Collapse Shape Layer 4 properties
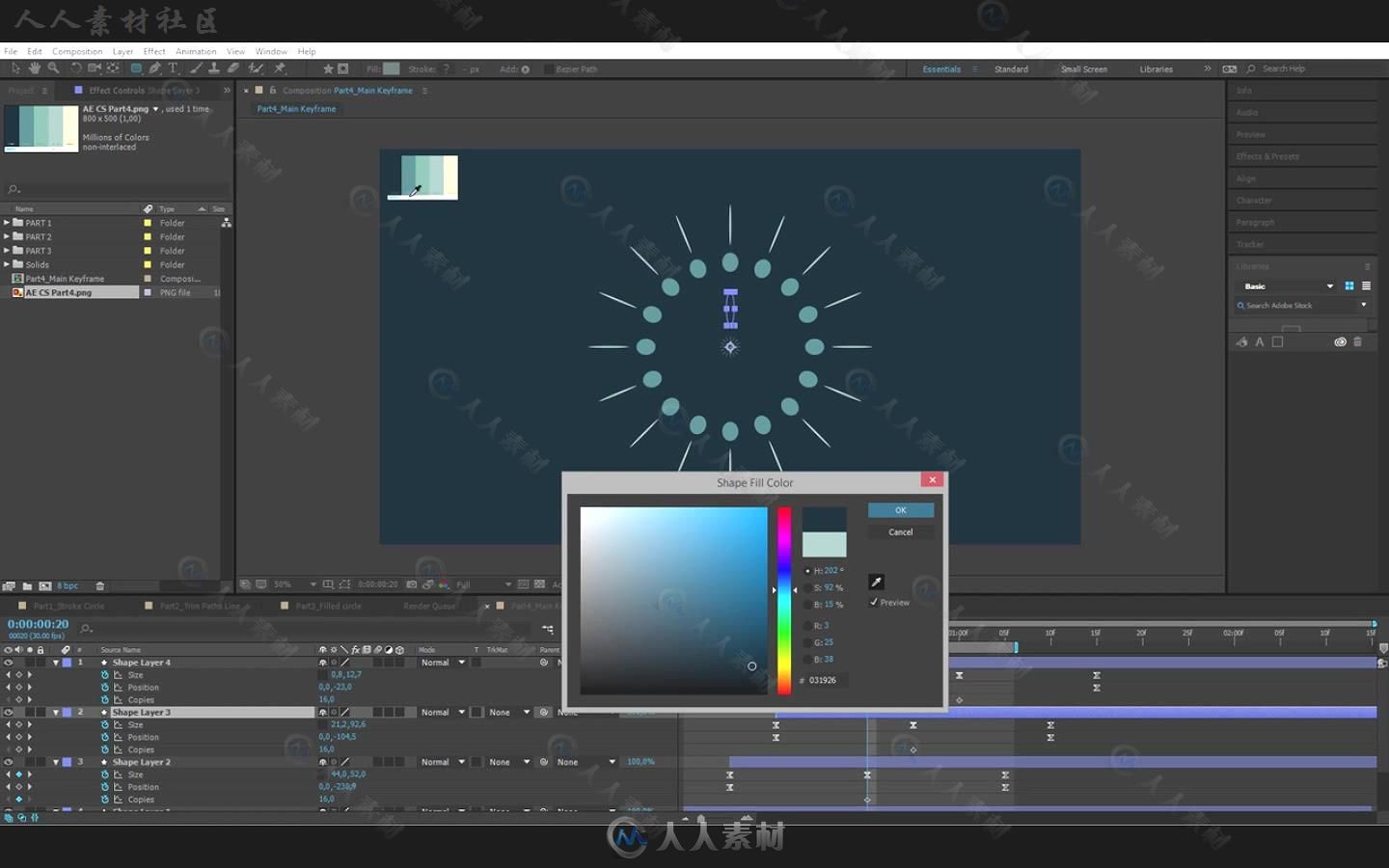 [56, 663]
